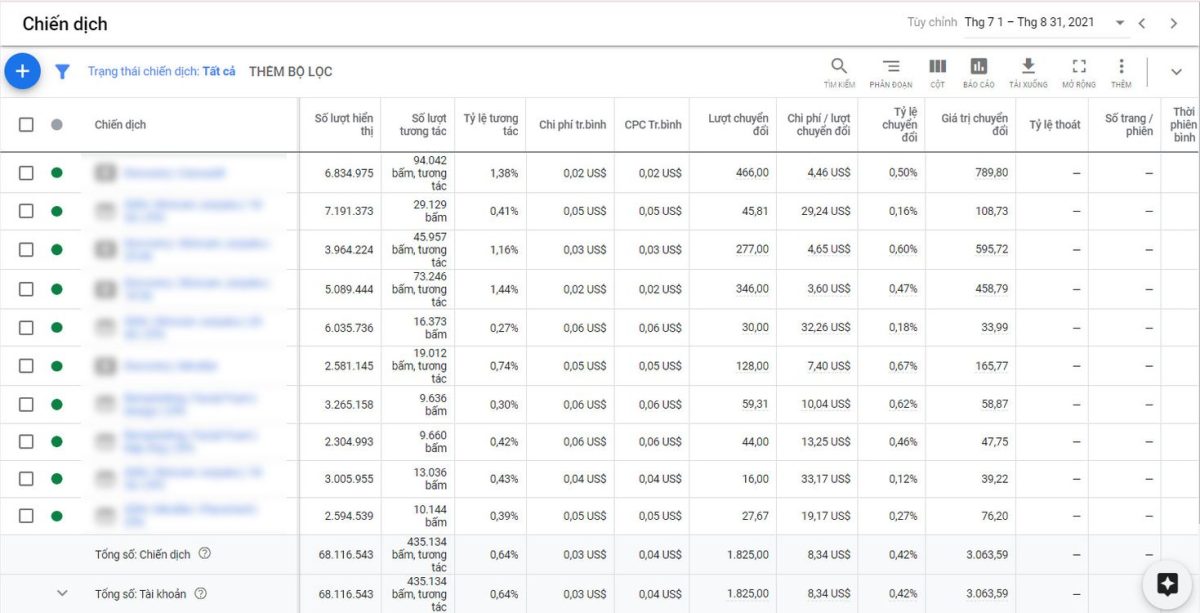The width and height of the screenshot is (1200, 613).
Task: Open the filter funnel icon
Action: (62, 72)
